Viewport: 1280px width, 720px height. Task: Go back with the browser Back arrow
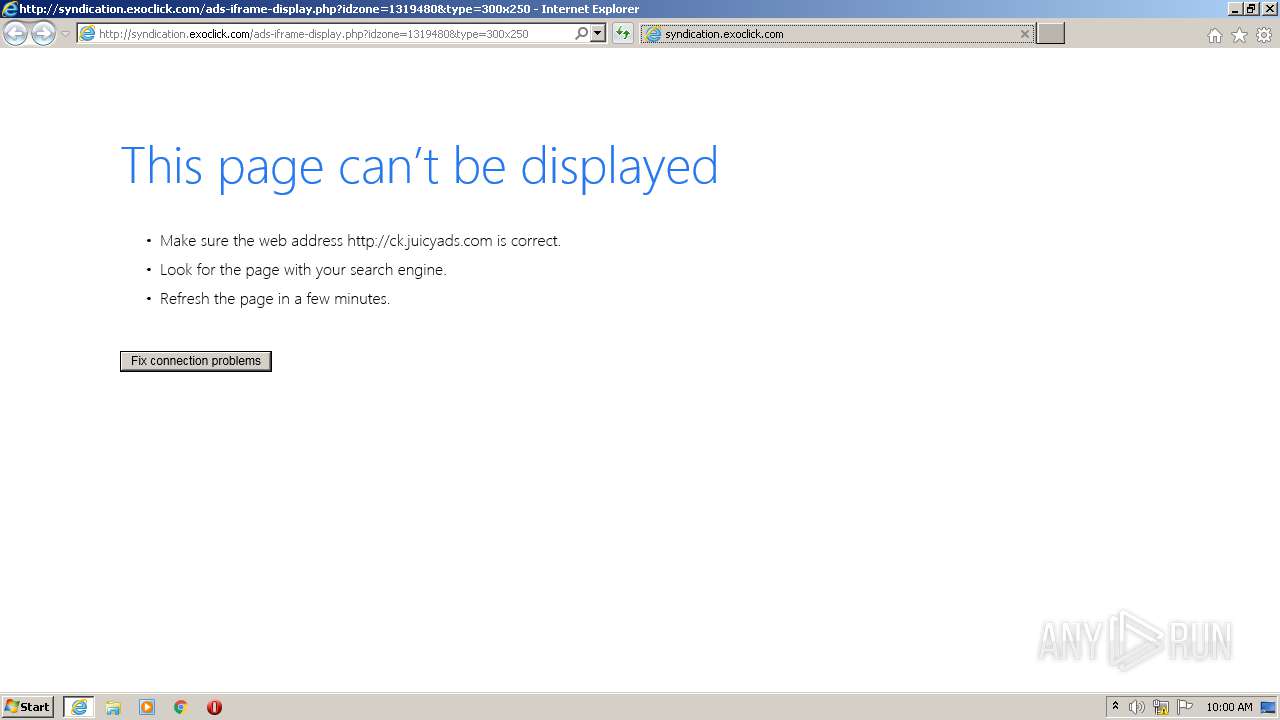pyautogui.click(x=15, y=34)
